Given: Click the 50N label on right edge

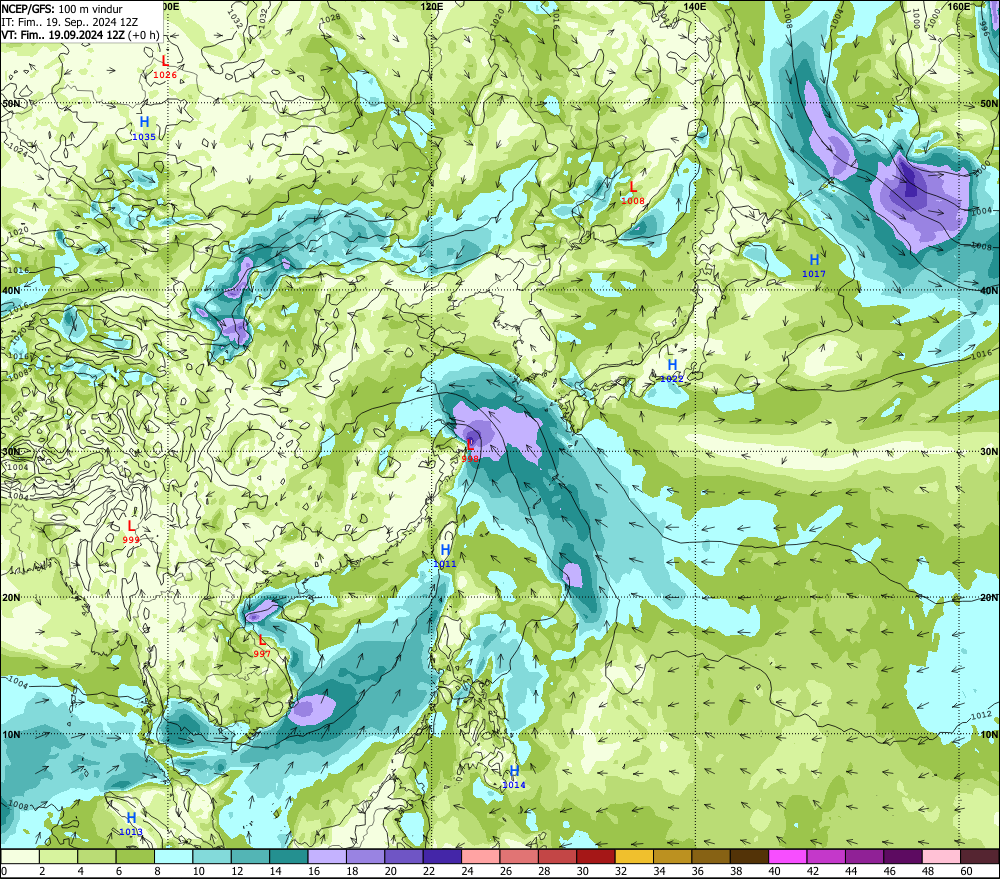Looking at the screenshot, I should click(989, 103).
